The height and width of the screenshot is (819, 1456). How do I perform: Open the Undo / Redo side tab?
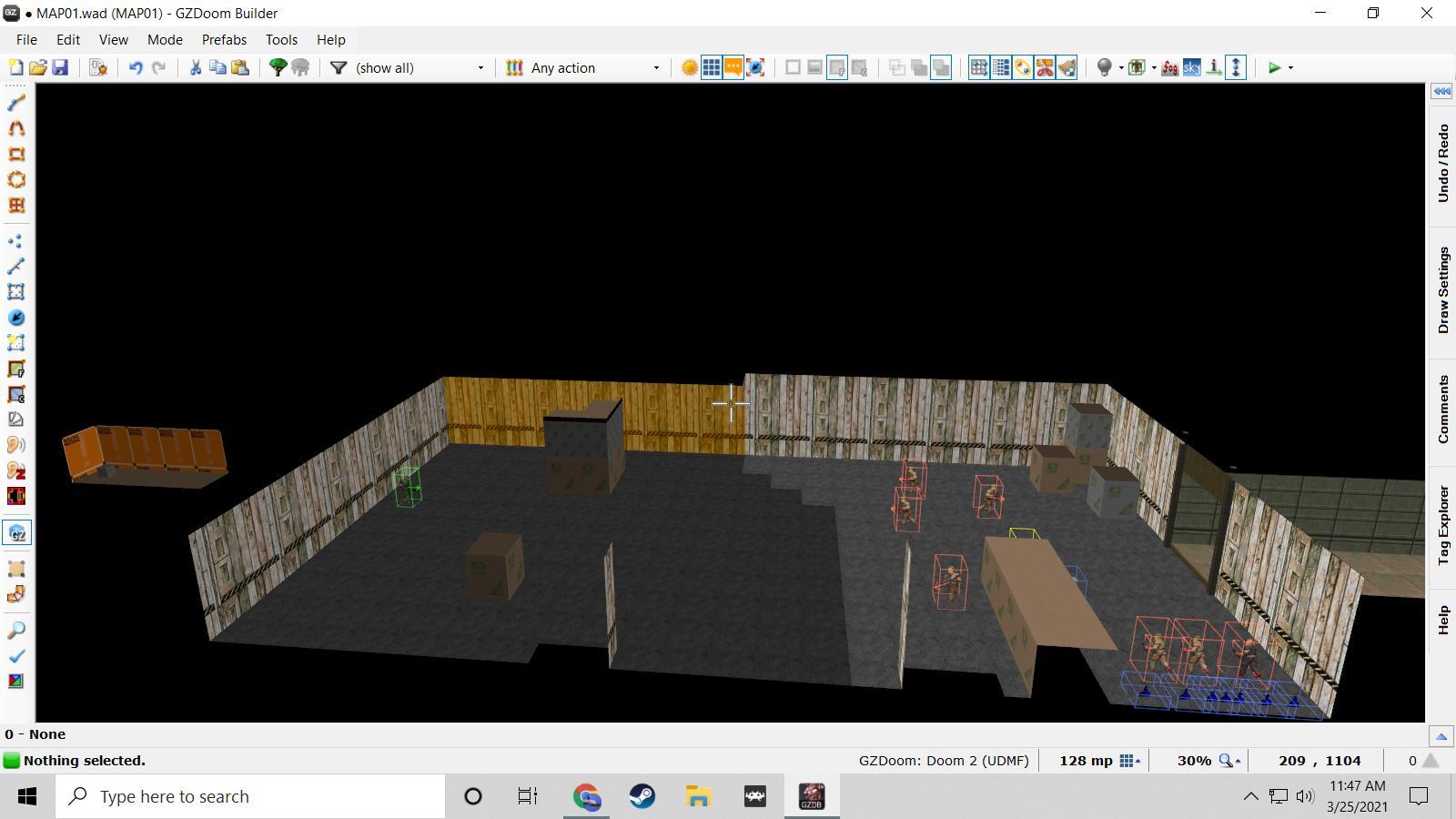pyautogui.click(x=1442, y=164)
